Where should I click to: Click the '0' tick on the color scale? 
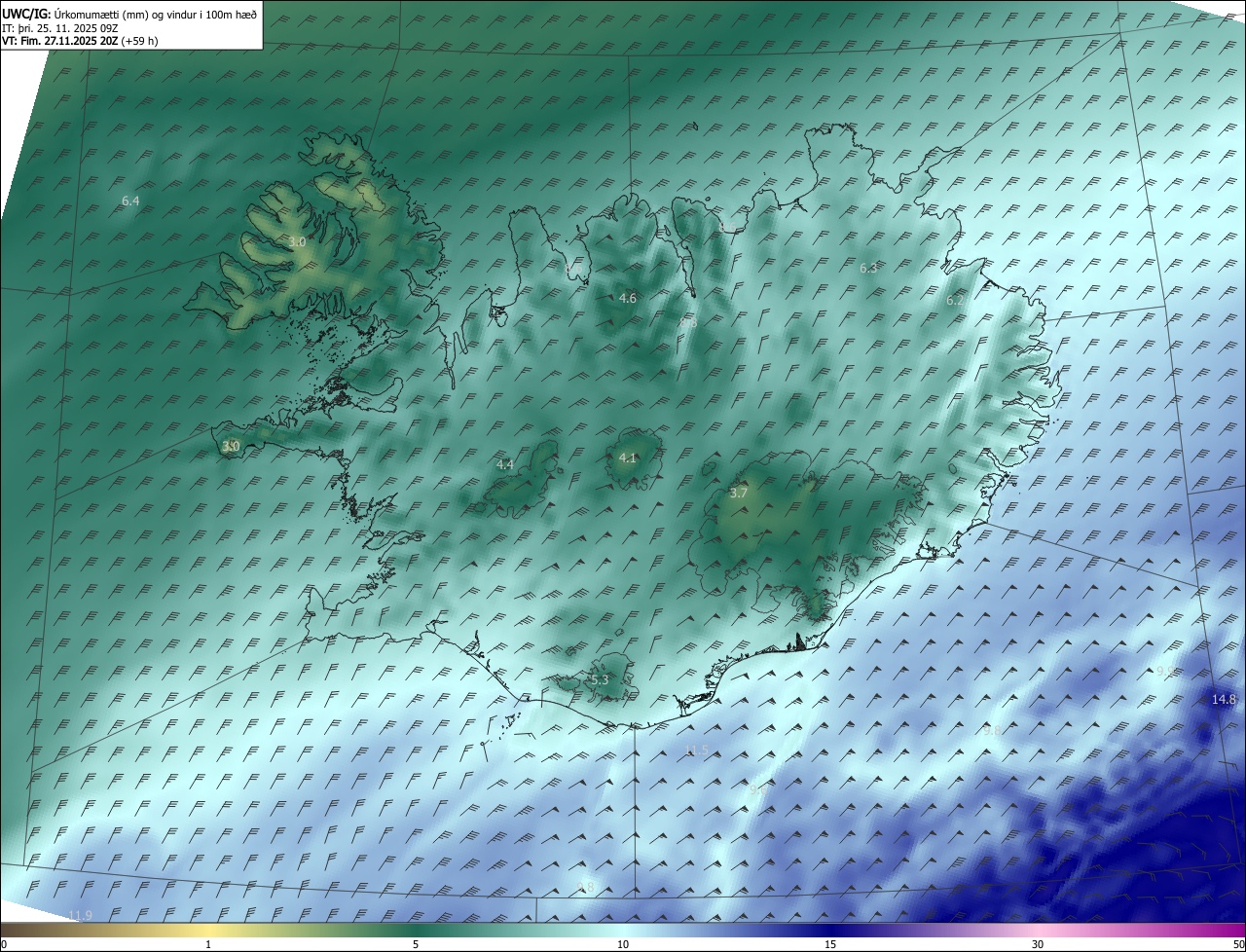click(x=4, y=944)
